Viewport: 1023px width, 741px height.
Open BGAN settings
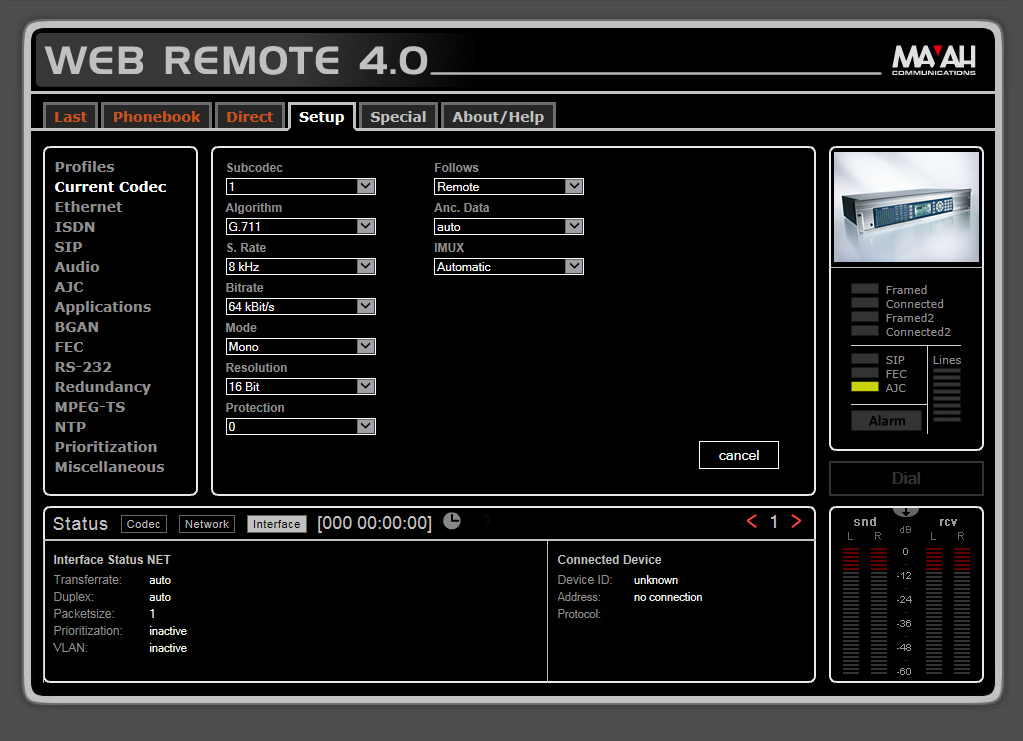pos(77,327)
